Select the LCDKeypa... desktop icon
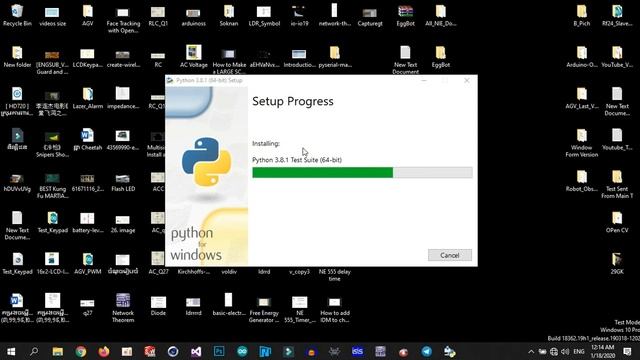Viewport: 640px width, 360px height. point(87,57)
